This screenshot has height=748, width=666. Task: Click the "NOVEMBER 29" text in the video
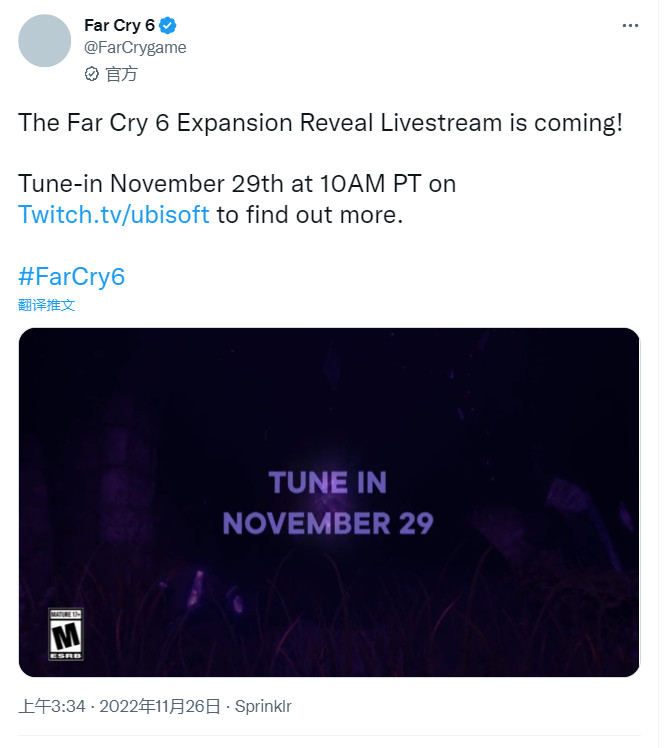pos(328,522)
